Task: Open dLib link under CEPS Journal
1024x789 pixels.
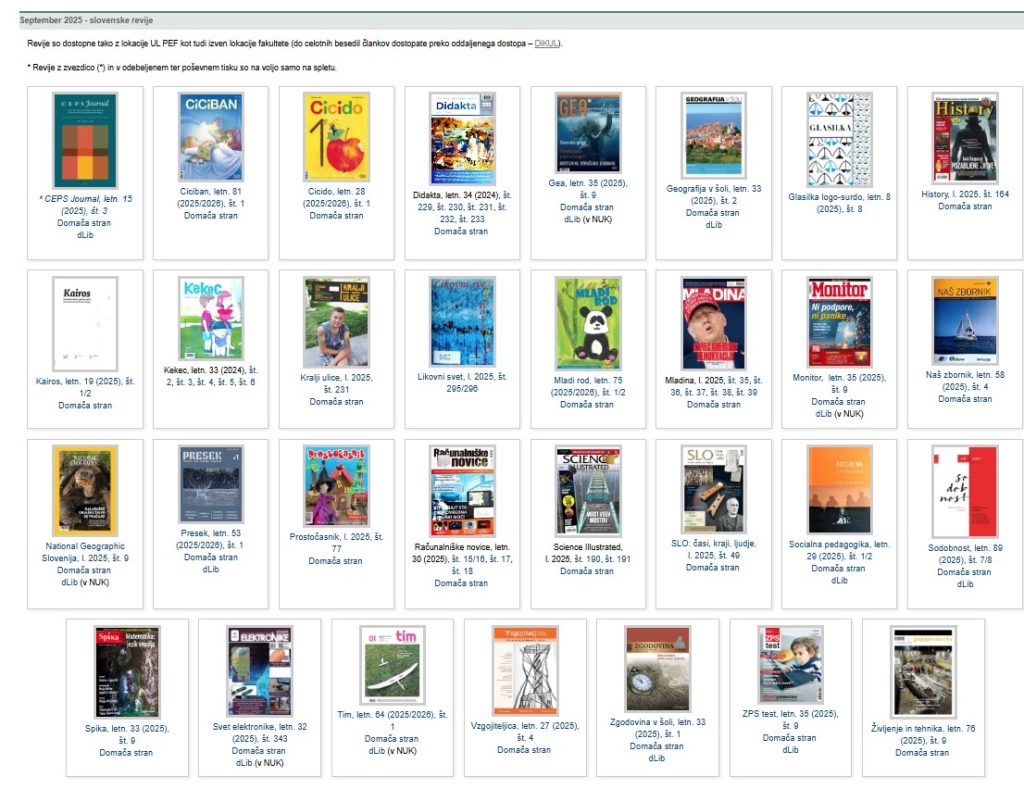Action: (x=85, y=234)
